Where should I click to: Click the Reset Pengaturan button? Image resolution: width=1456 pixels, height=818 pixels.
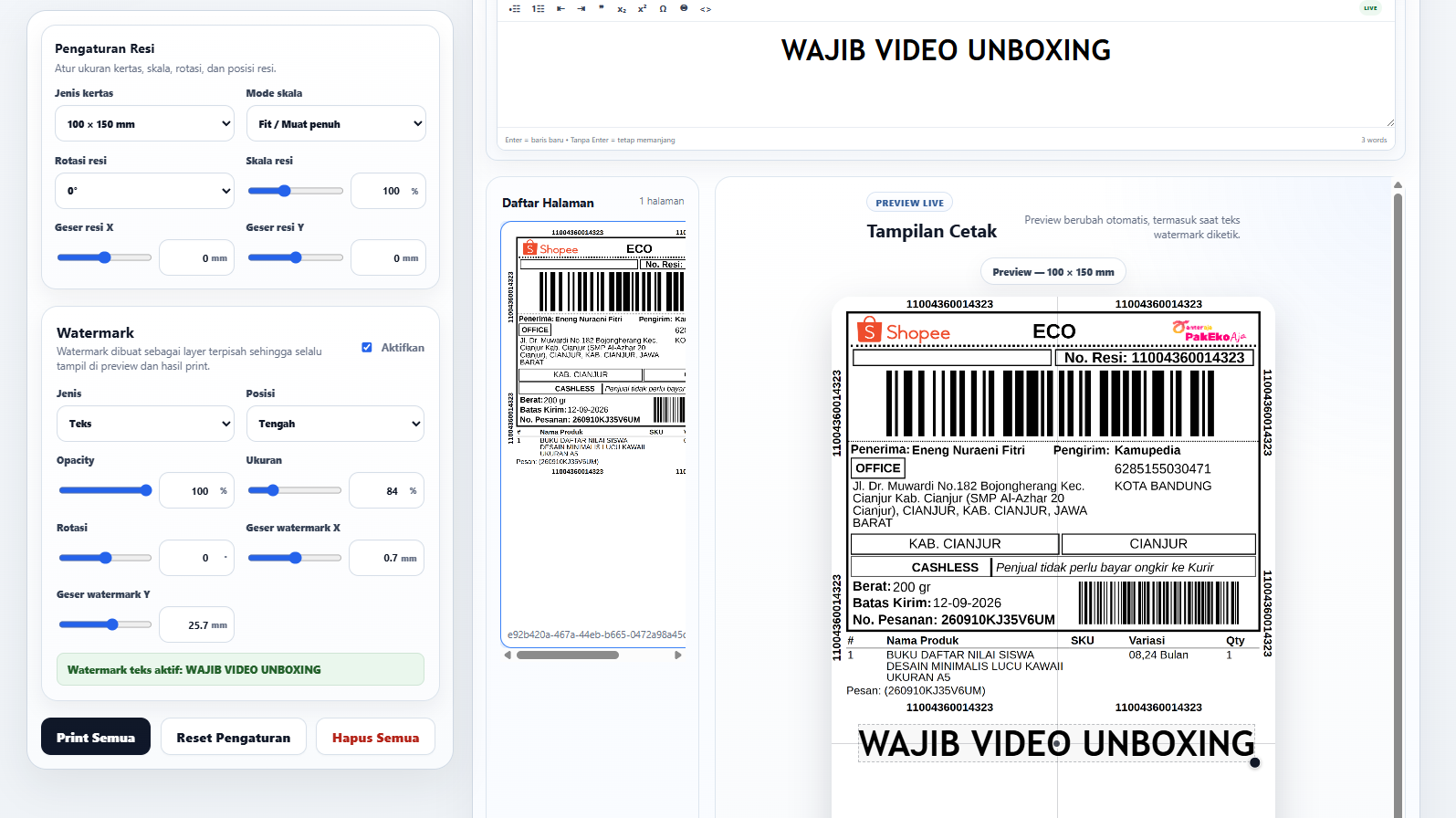(234, 737)
